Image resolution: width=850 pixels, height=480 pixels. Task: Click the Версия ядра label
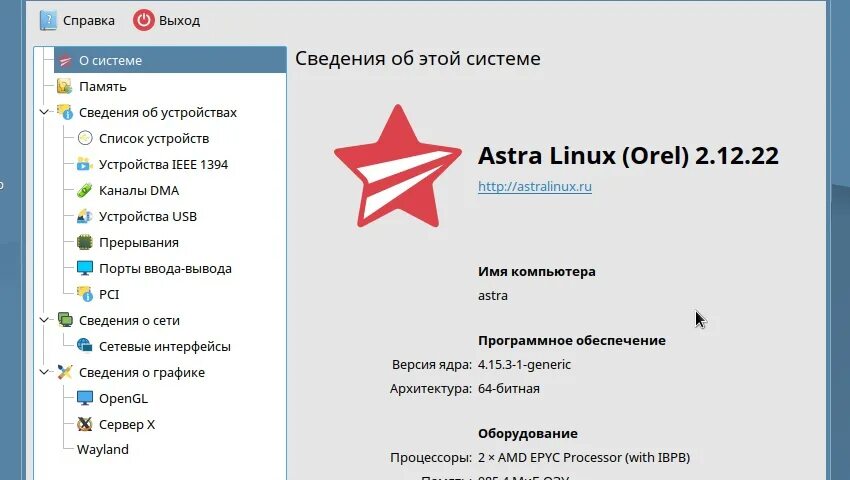tap(432, 364)
